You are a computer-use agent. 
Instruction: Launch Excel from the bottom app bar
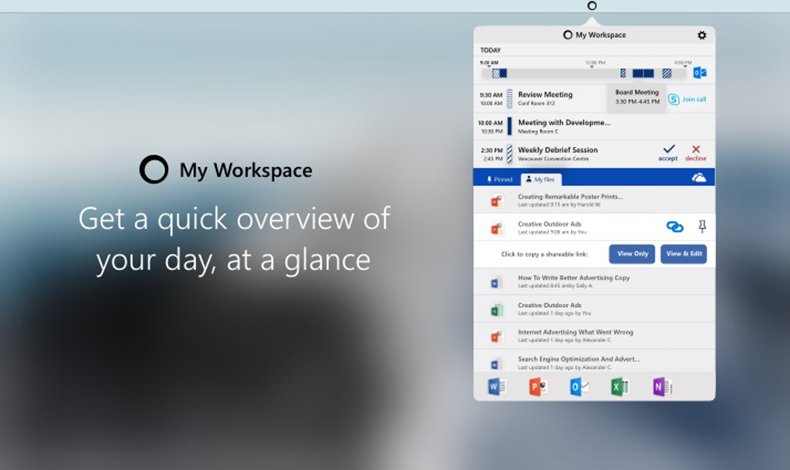point(619,387)
